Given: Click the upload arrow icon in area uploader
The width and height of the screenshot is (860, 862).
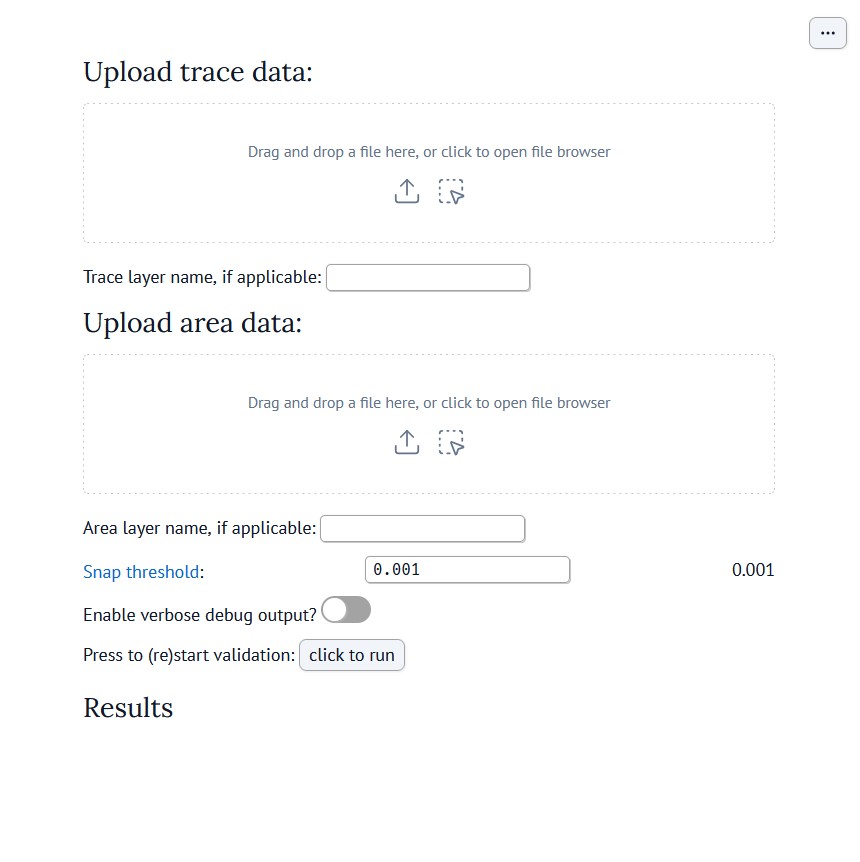Looking at the screenshot, I should 406,442.
